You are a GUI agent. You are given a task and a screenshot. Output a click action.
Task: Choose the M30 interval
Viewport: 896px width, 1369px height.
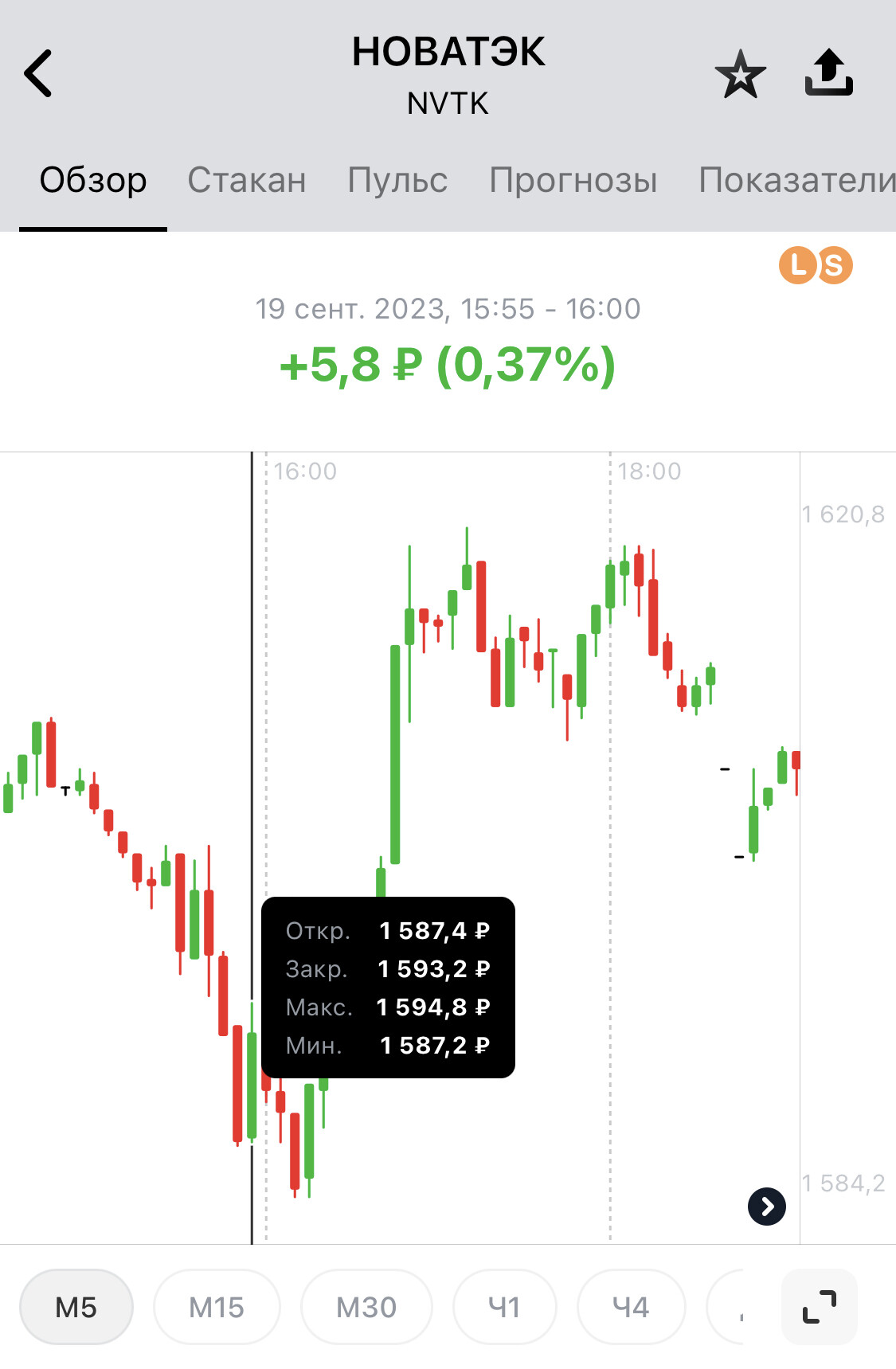366,1307
